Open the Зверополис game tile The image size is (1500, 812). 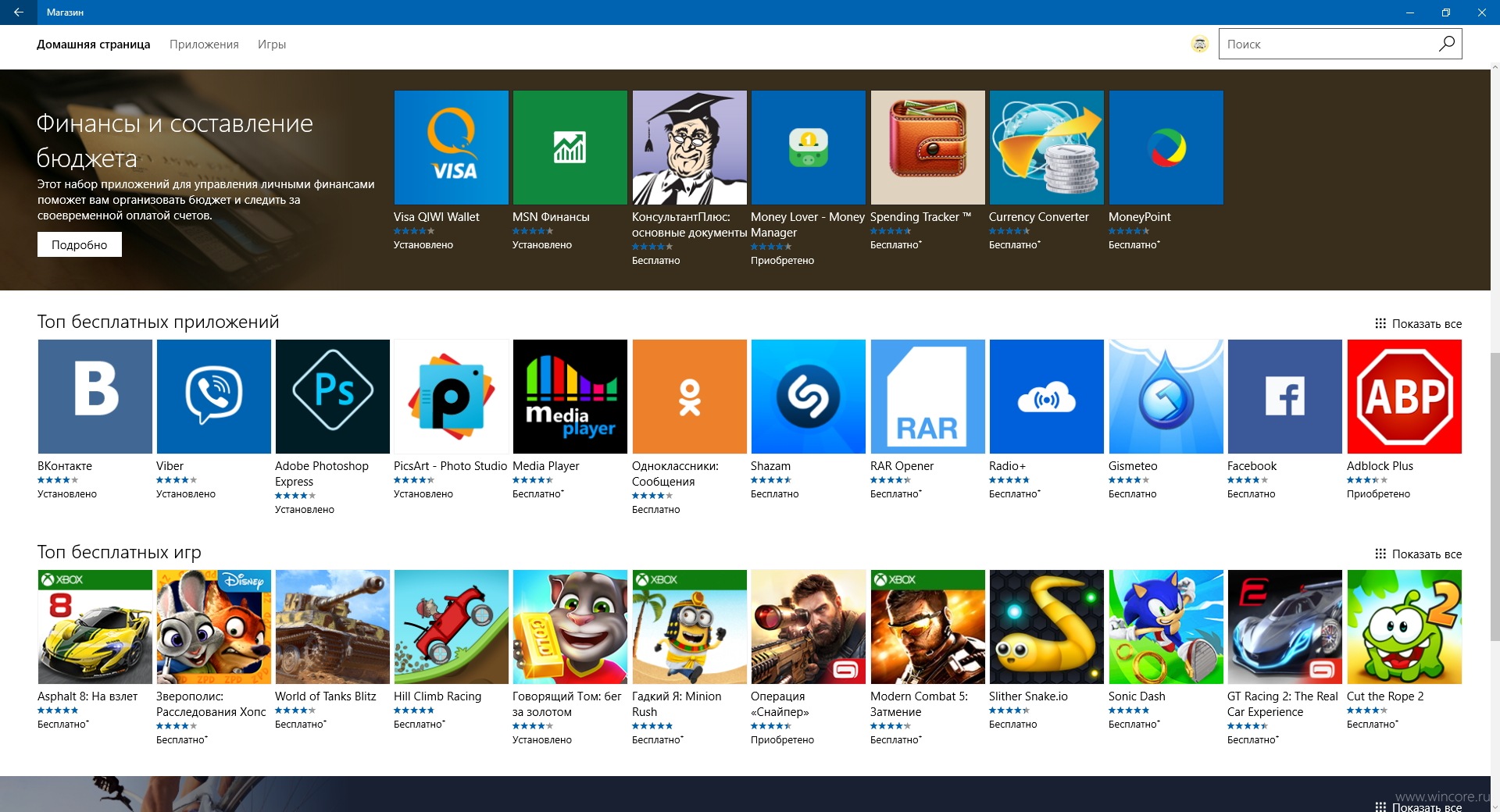(x=213, y=627)
